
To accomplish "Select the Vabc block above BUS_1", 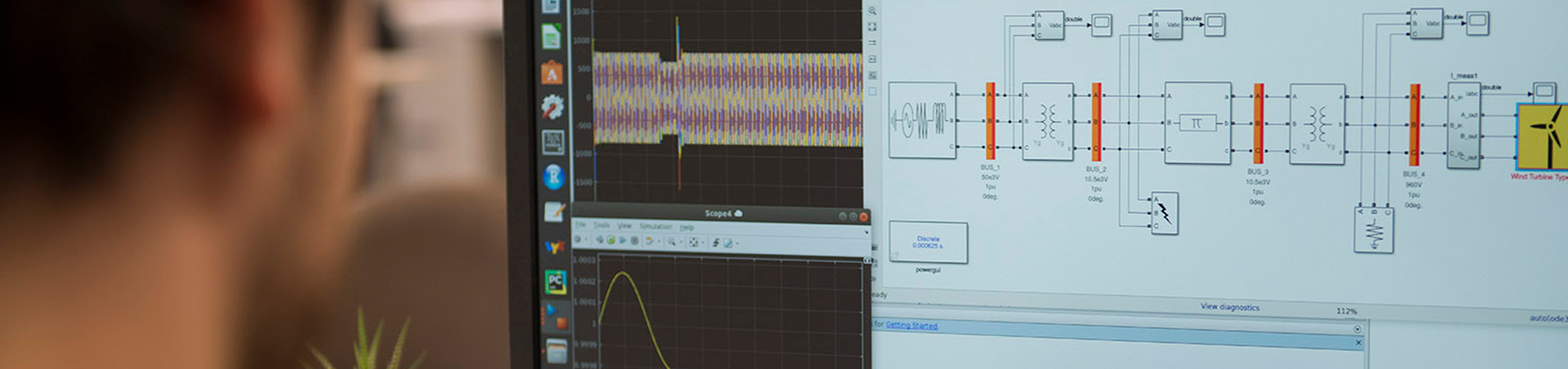I will (1049, 25).
